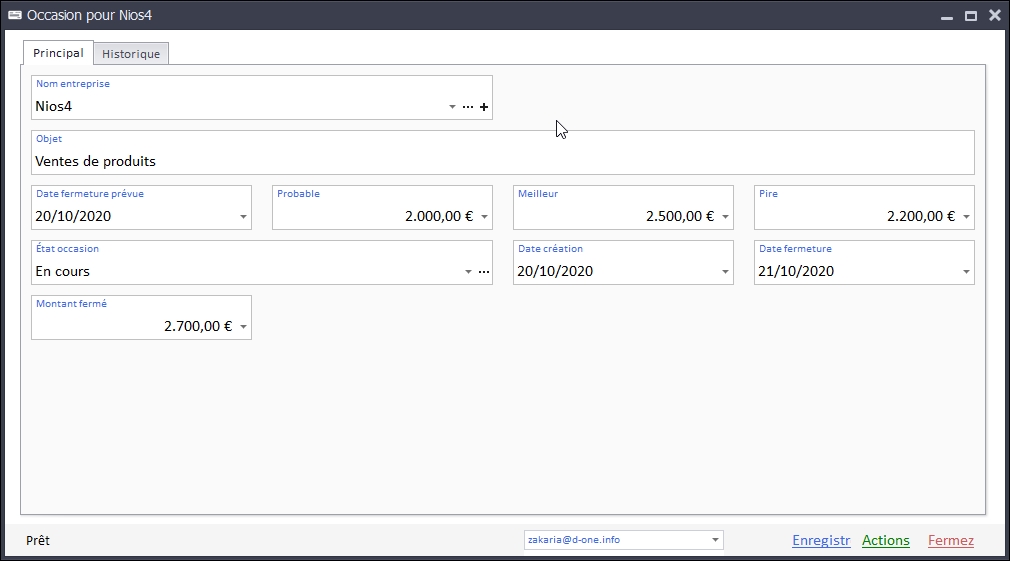Expand the Nom entreprise dropdown arrow
1010x561 pixels.
click(x=452, y=107)
